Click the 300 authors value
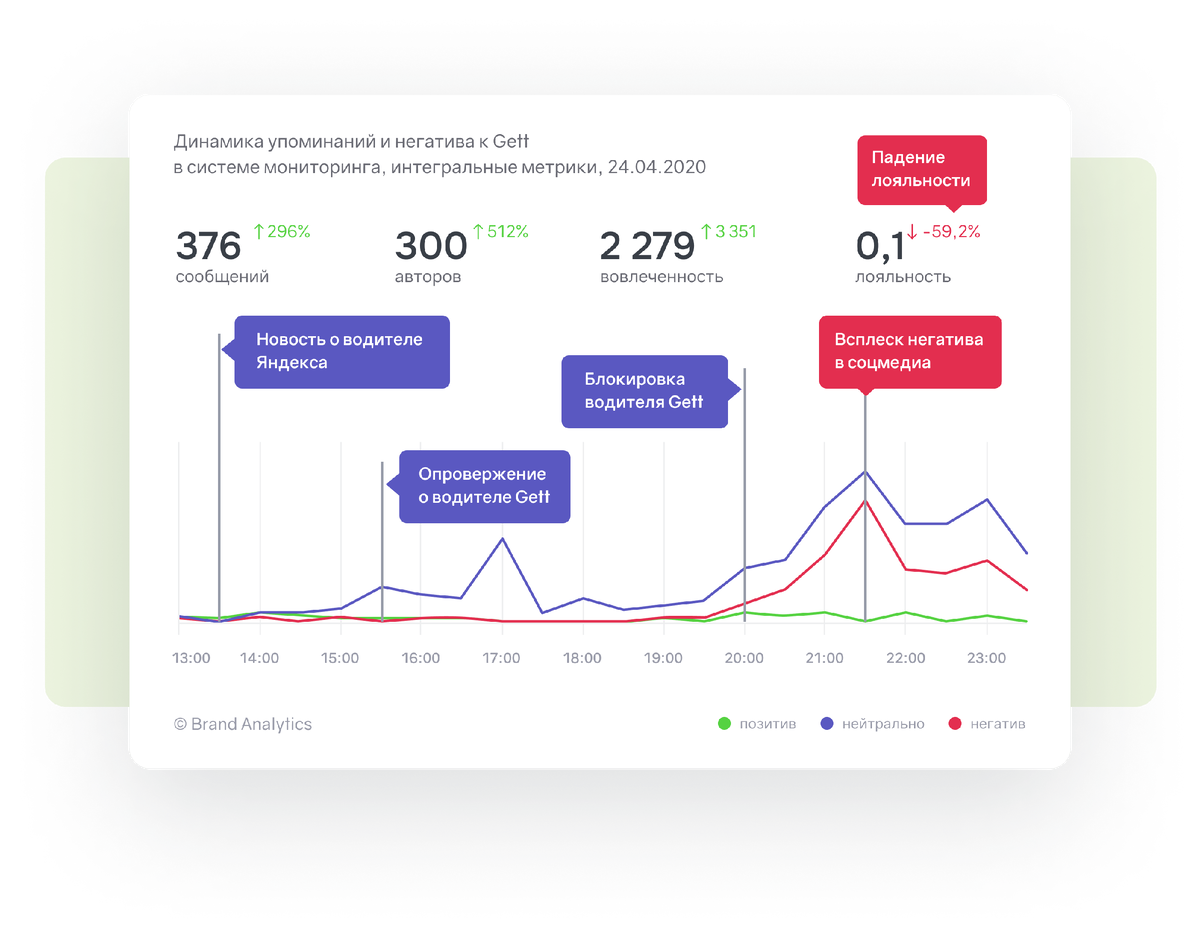This screenshot has height=932, width=1200. [x=431, y=246]
